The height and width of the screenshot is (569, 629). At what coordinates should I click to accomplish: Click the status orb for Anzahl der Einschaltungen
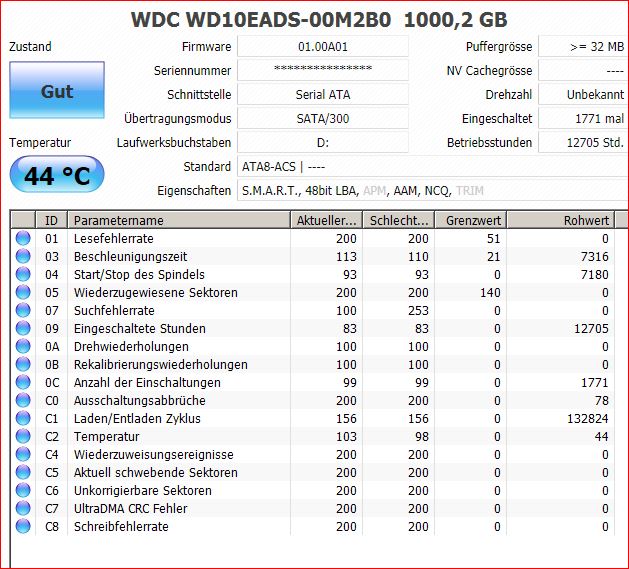(x=23, y=382)
